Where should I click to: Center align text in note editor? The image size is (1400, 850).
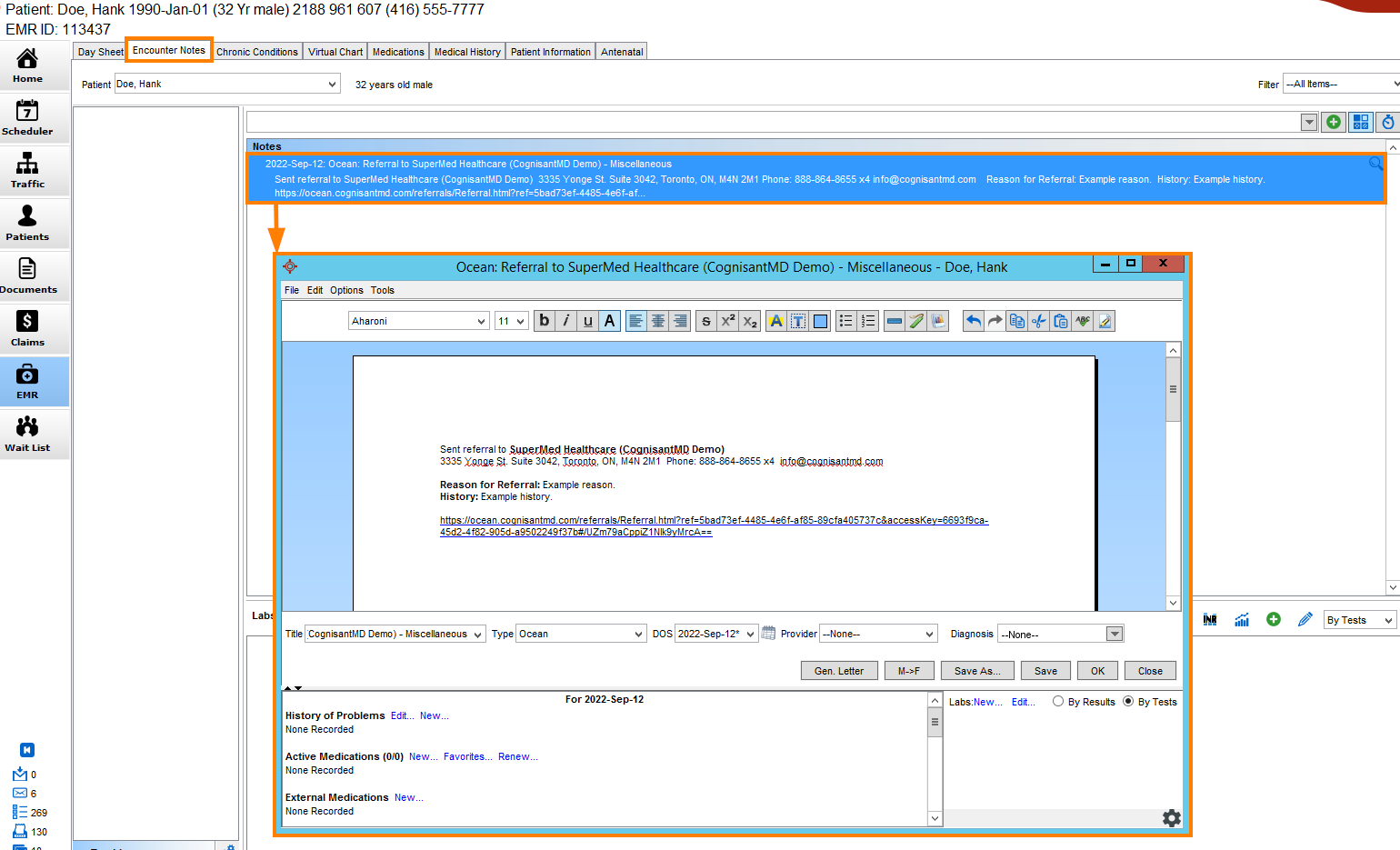tap(658, 321)
